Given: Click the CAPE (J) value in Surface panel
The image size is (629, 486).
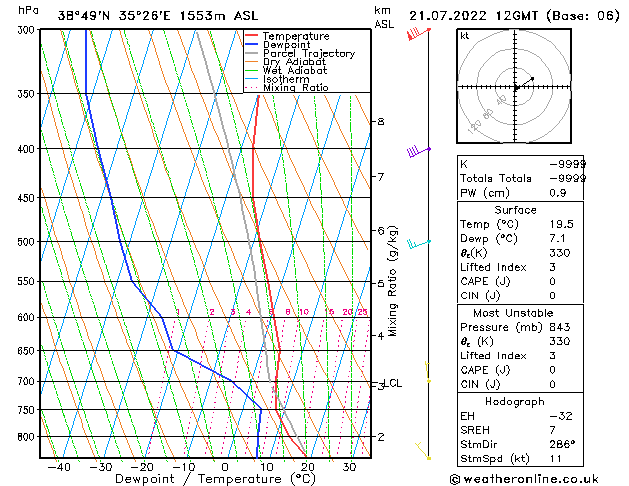Looking at the screenshot, I should tap(552, 281).
